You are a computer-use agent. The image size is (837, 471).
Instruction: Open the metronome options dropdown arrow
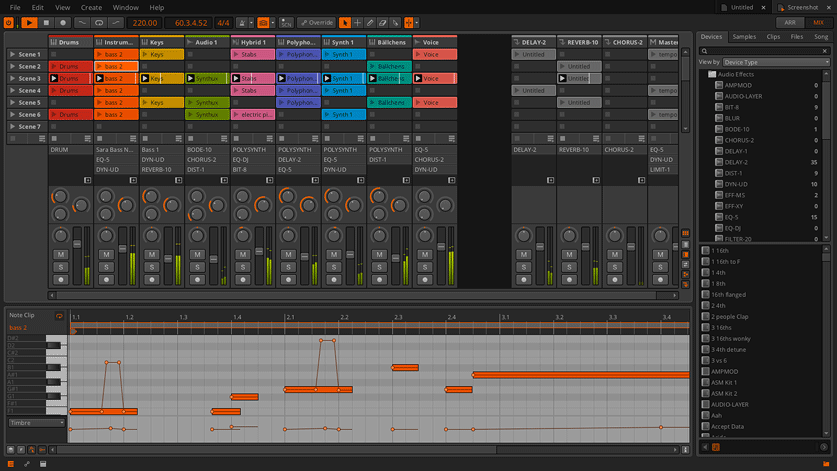[x=251, y=23]
